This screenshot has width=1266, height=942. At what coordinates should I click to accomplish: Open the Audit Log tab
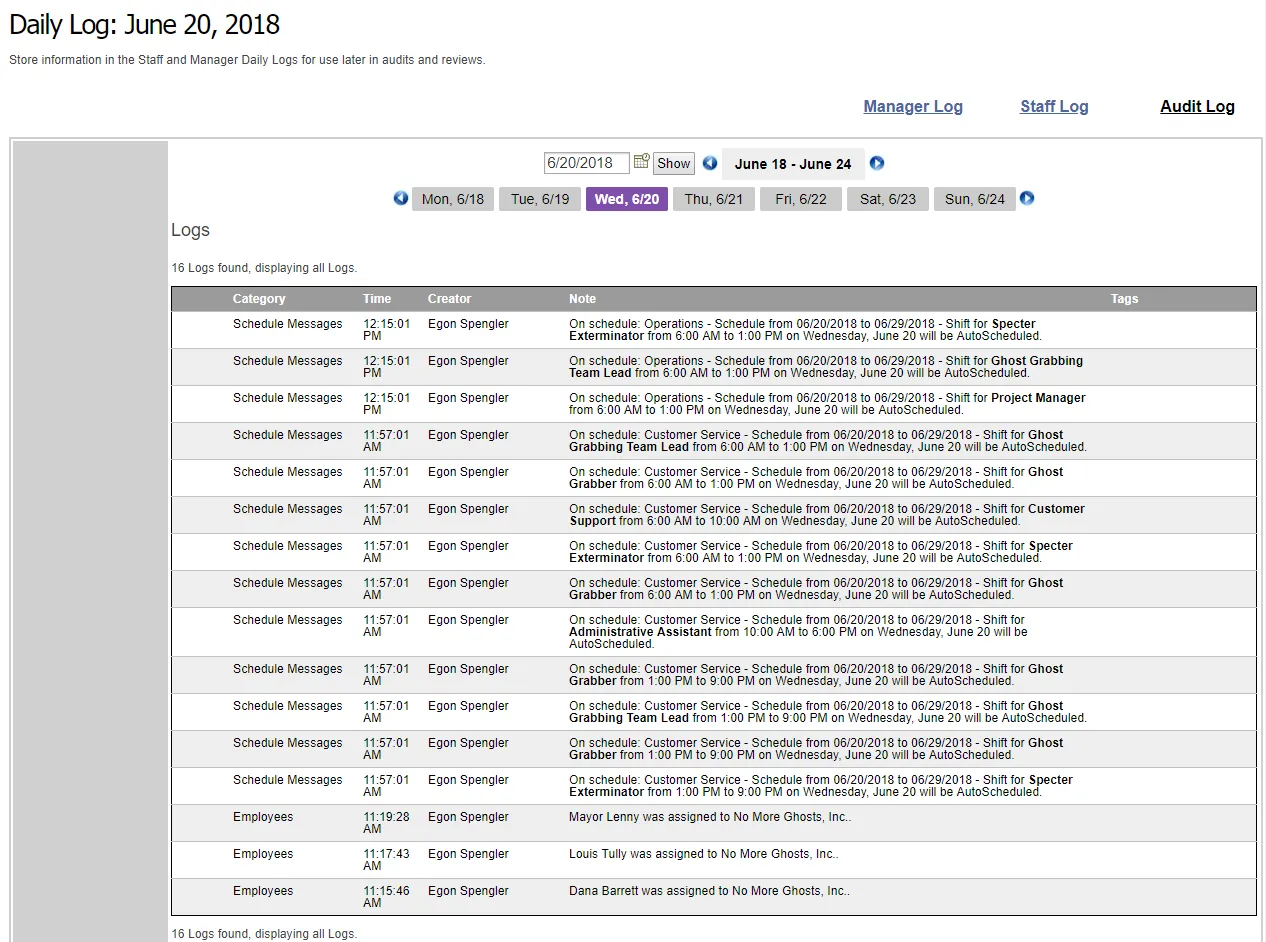pos(1197,106)
